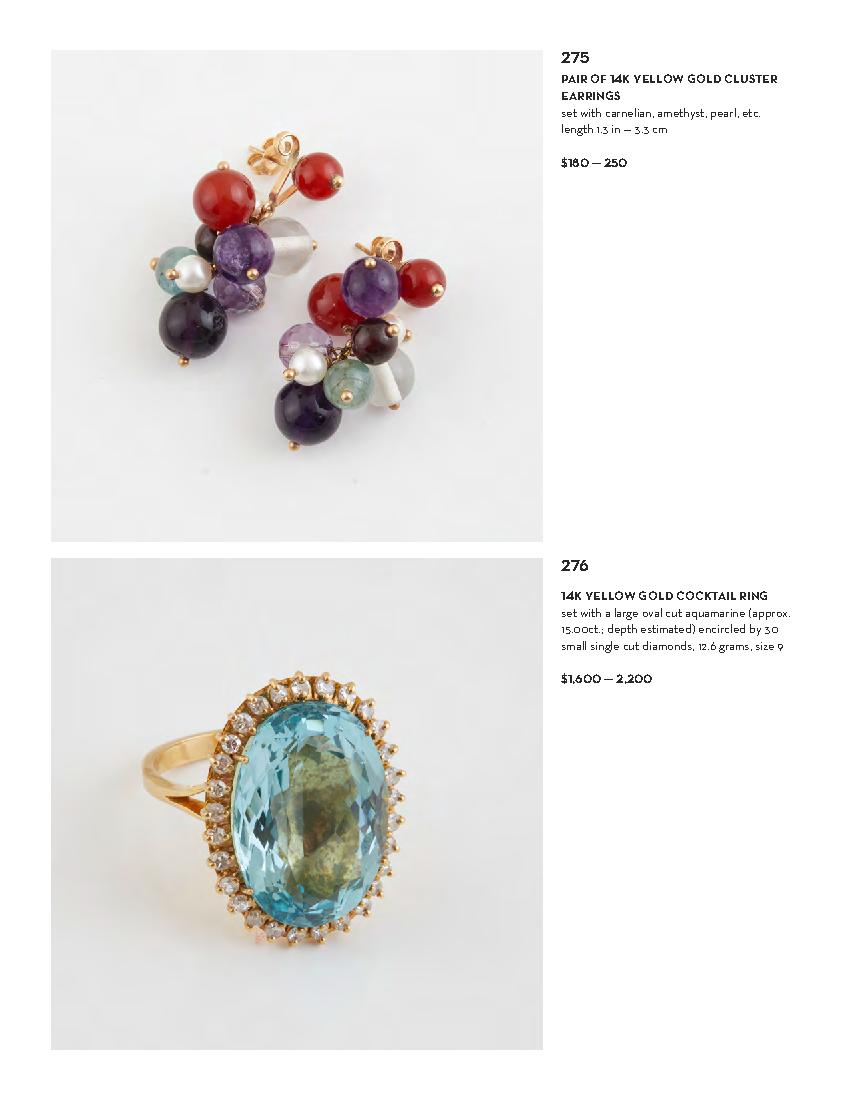This screenshot has height=1100, width=850.
Task: Select lot number 276
Action: click(574, 565)
